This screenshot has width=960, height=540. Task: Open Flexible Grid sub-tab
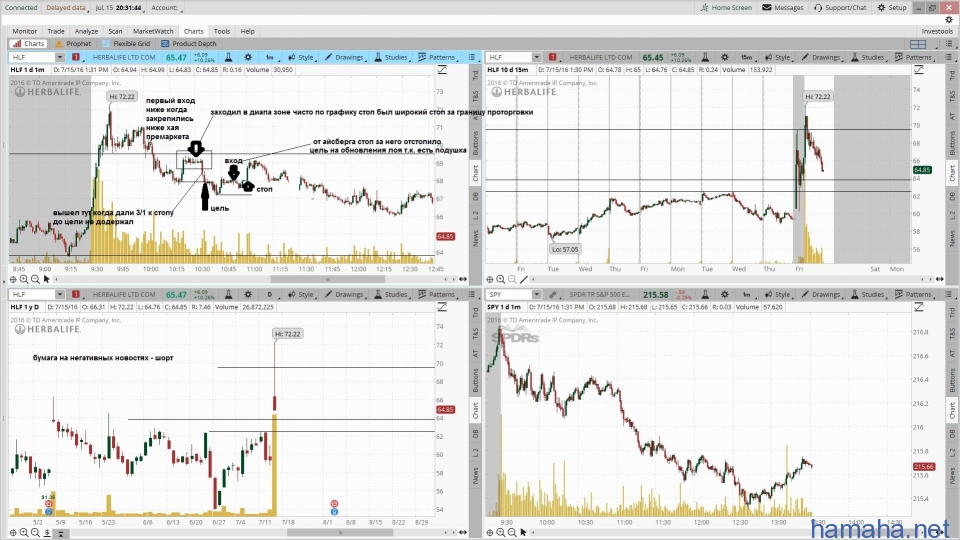(x=126, y=43)
